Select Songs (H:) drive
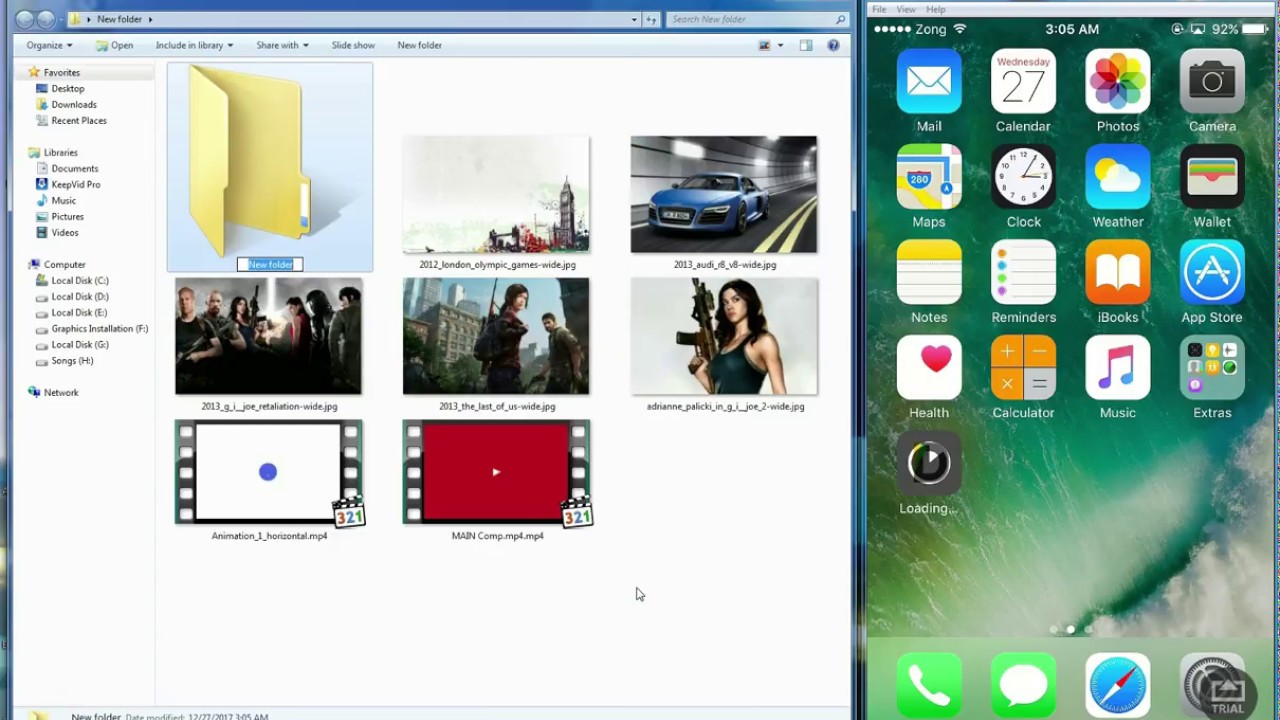1280x720 pixels. [72, 360]
